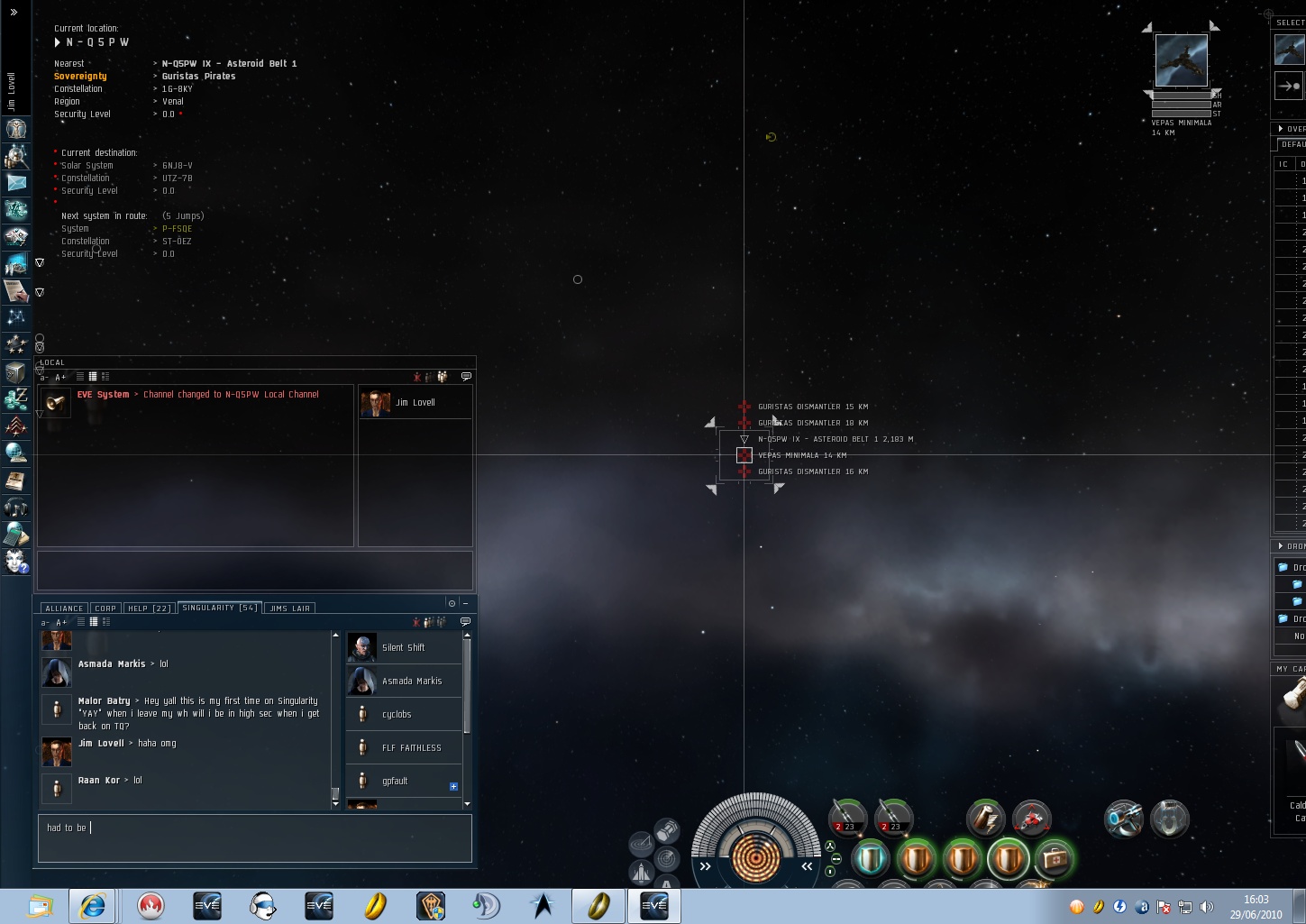This screenshot has height=924, width=1306.
Task: Open People and Places magnifier icon
Action: click(x=15, y=156)
